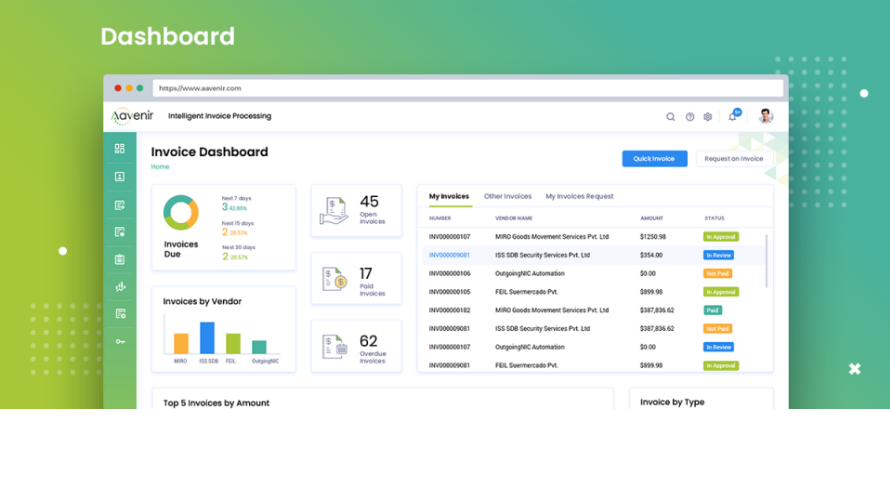Click the green FEIL bar in the vendor chart

point(233,343)
